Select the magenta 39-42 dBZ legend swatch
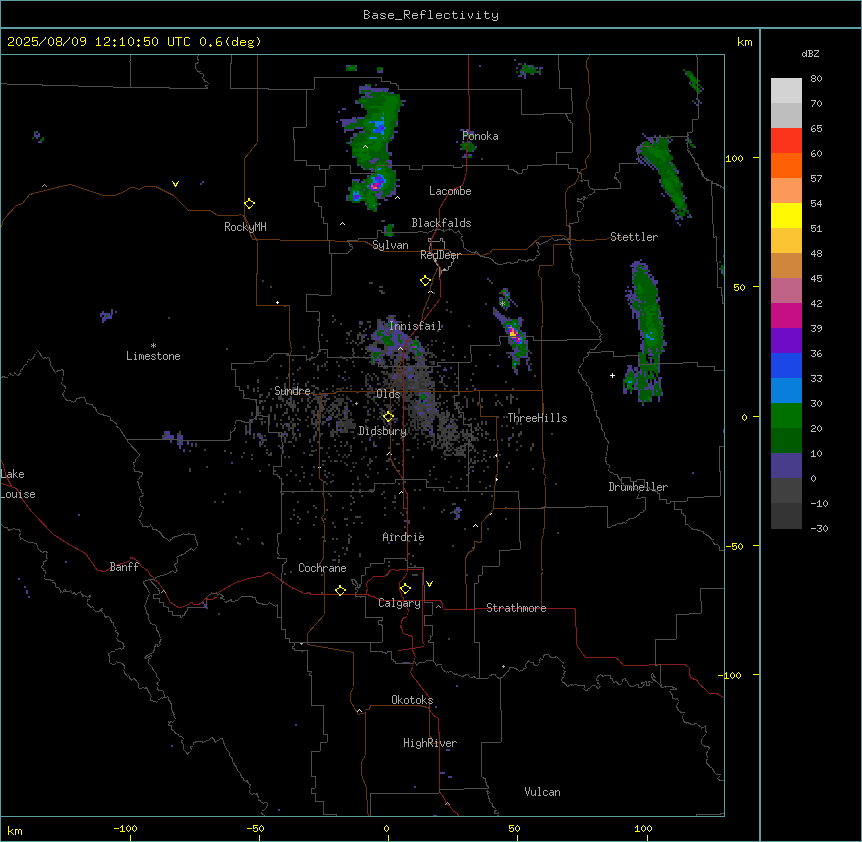 [x=786, y=315]
